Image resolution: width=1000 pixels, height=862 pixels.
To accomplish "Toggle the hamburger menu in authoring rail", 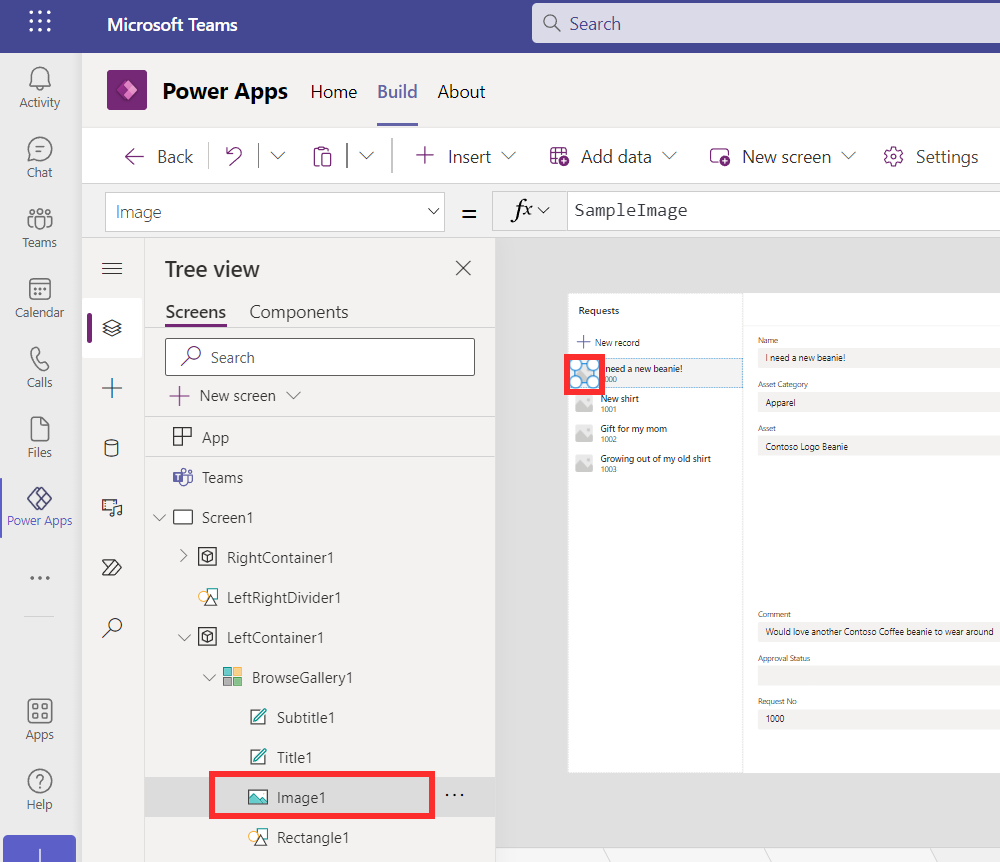I will [x=112, y=268].
